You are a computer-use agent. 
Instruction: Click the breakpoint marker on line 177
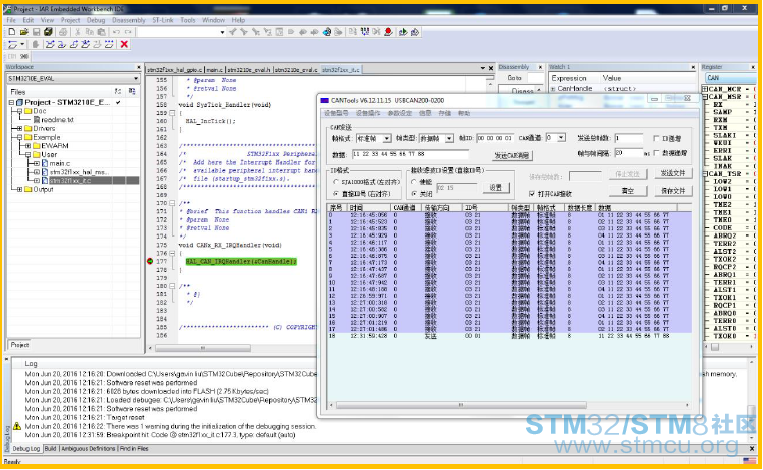tap(150, 261)
